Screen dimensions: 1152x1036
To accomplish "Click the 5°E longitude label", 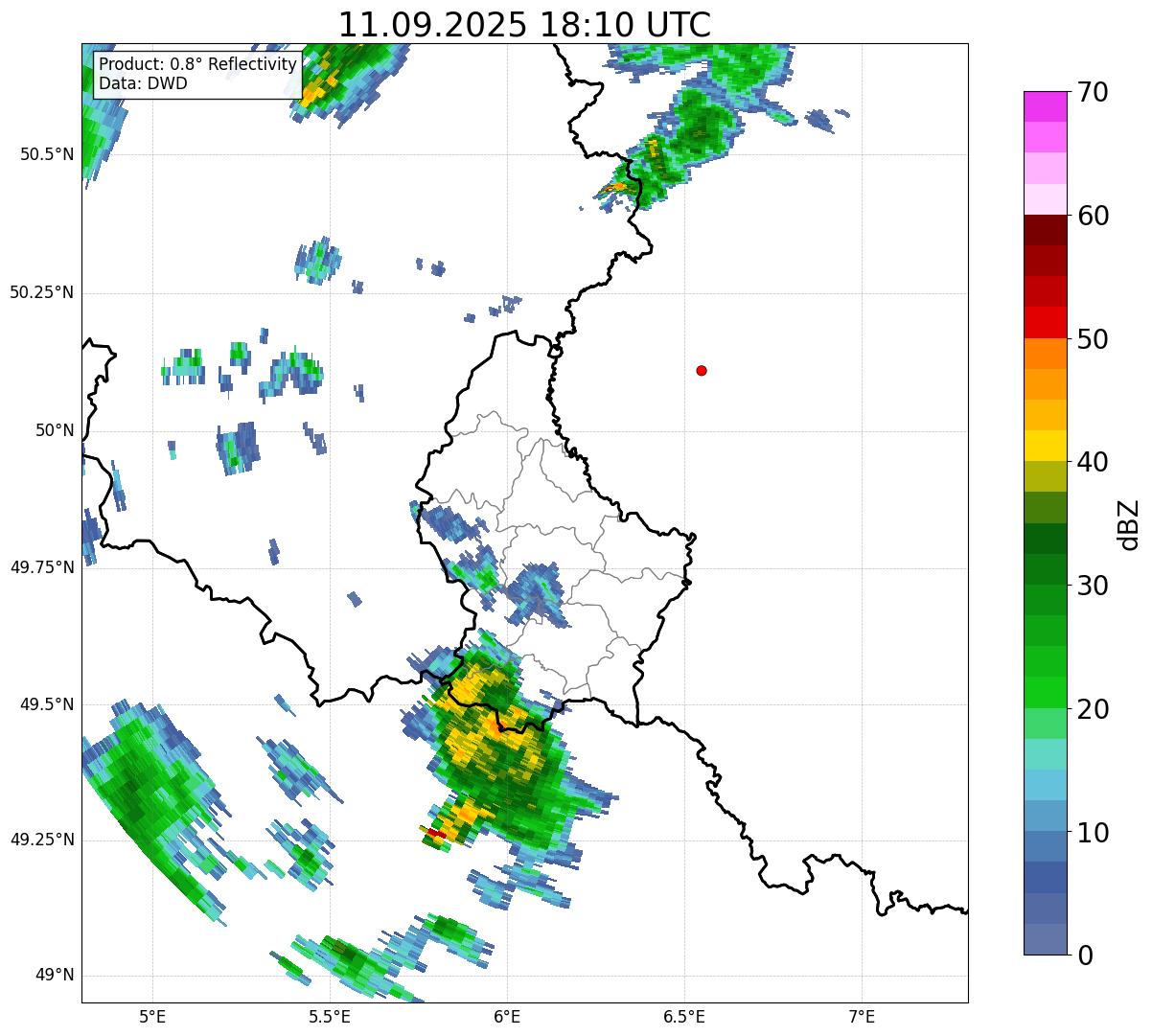I will tap(152, 1016).
